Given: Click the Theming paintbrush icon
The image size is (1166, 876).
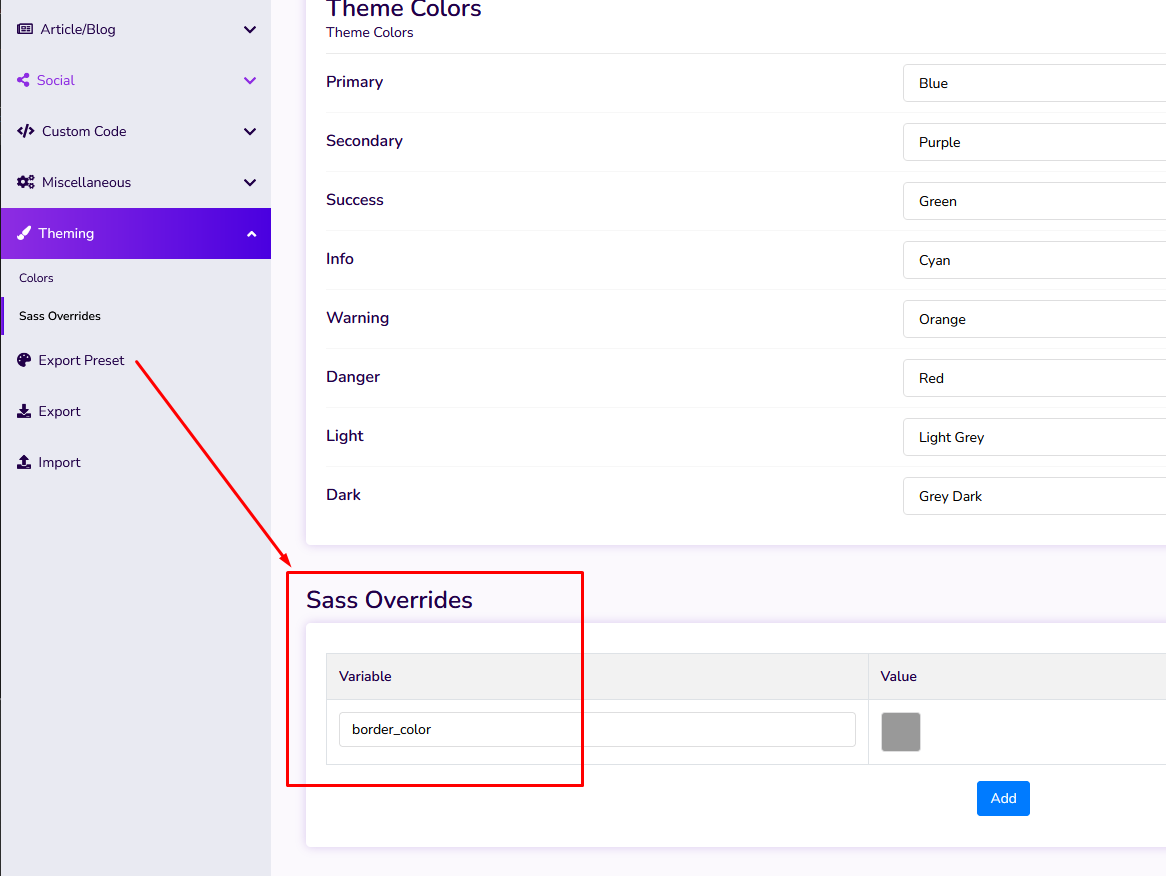Looking at the screenshot, I should point(24,233).
